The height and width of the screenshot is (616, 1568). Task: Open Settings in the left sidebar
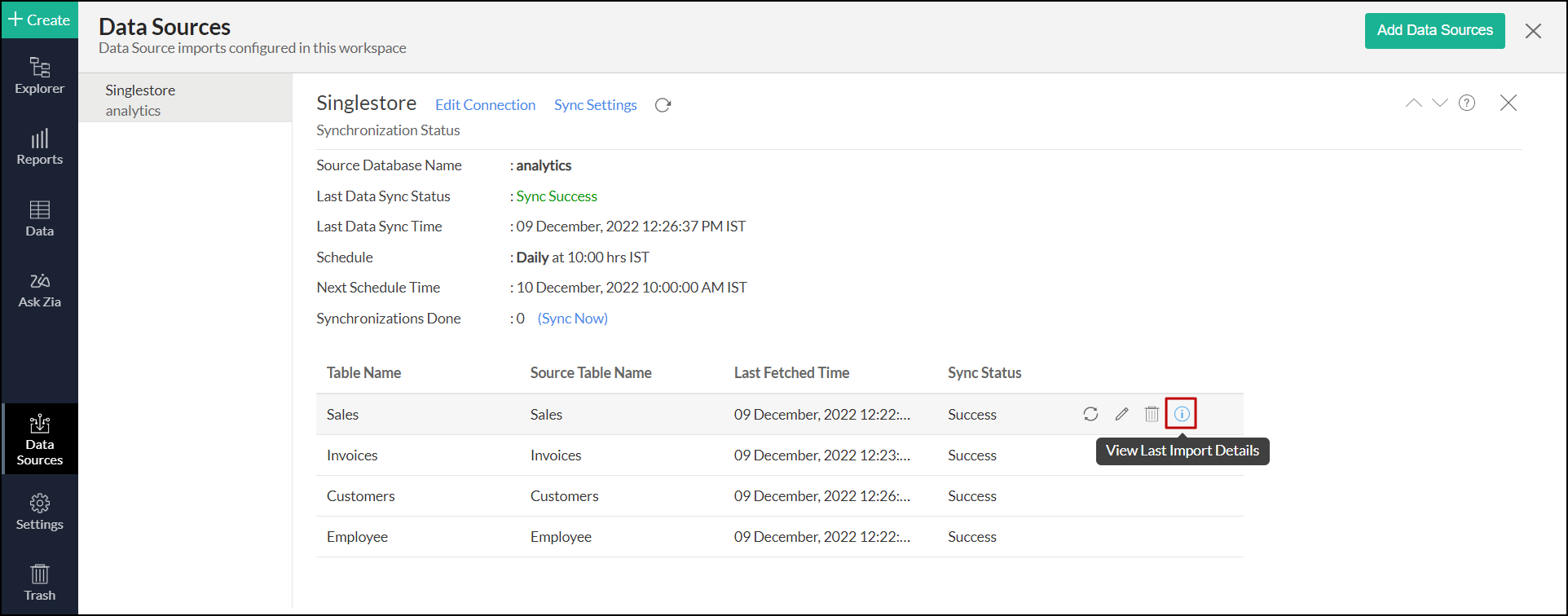click(39, 512)
